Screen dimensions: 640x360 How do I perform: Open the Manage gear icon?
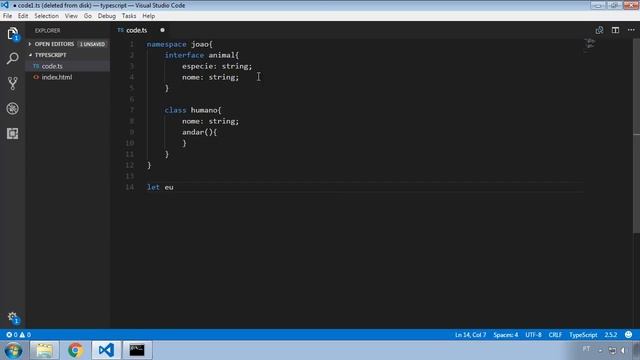pyautogui.click(x=13, y=318)
